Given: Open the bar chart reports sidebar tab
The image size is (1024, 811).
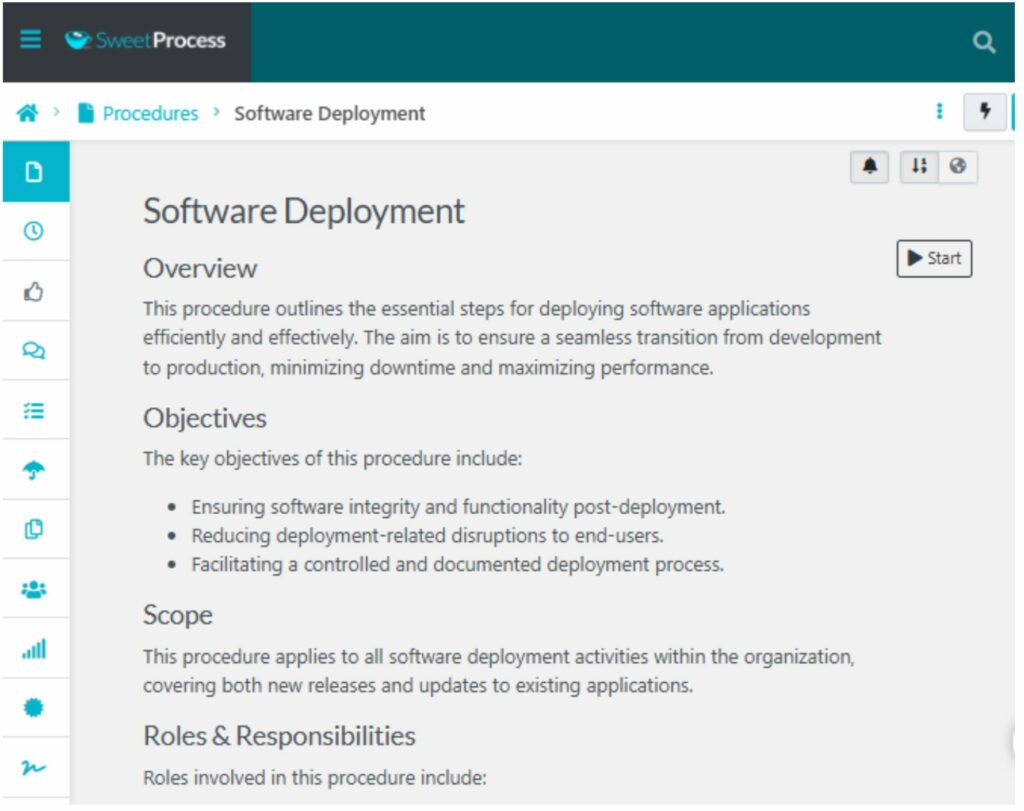Looking at the screenshot, I should point(35,648).
